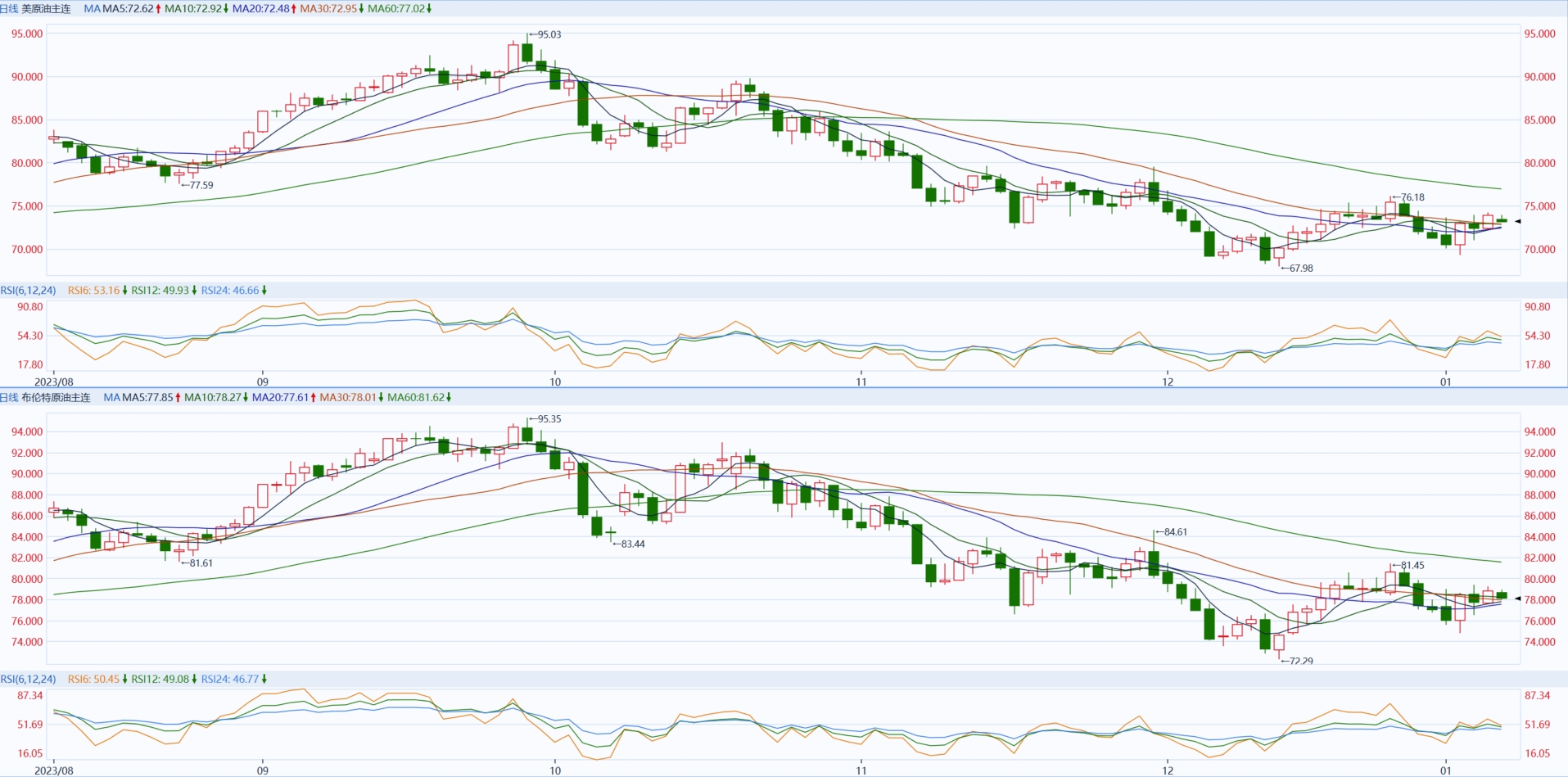Click the MA30:78.01 label on the Brent chart
The width and height of the screenshot is (1568, 777).
[x=348, y=397]
